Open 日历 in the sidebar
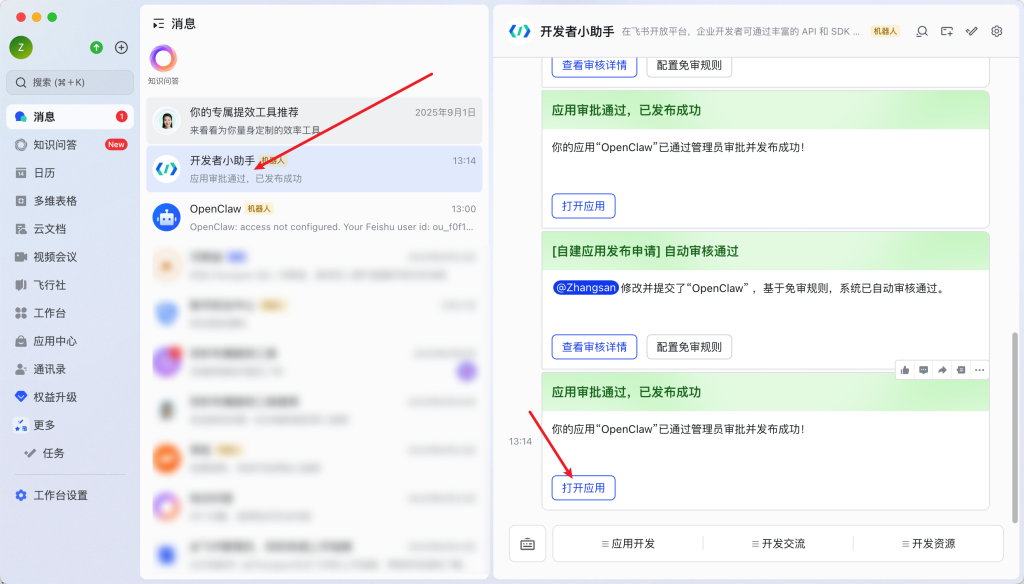The image size is (1024, 584). pos(70,172)
